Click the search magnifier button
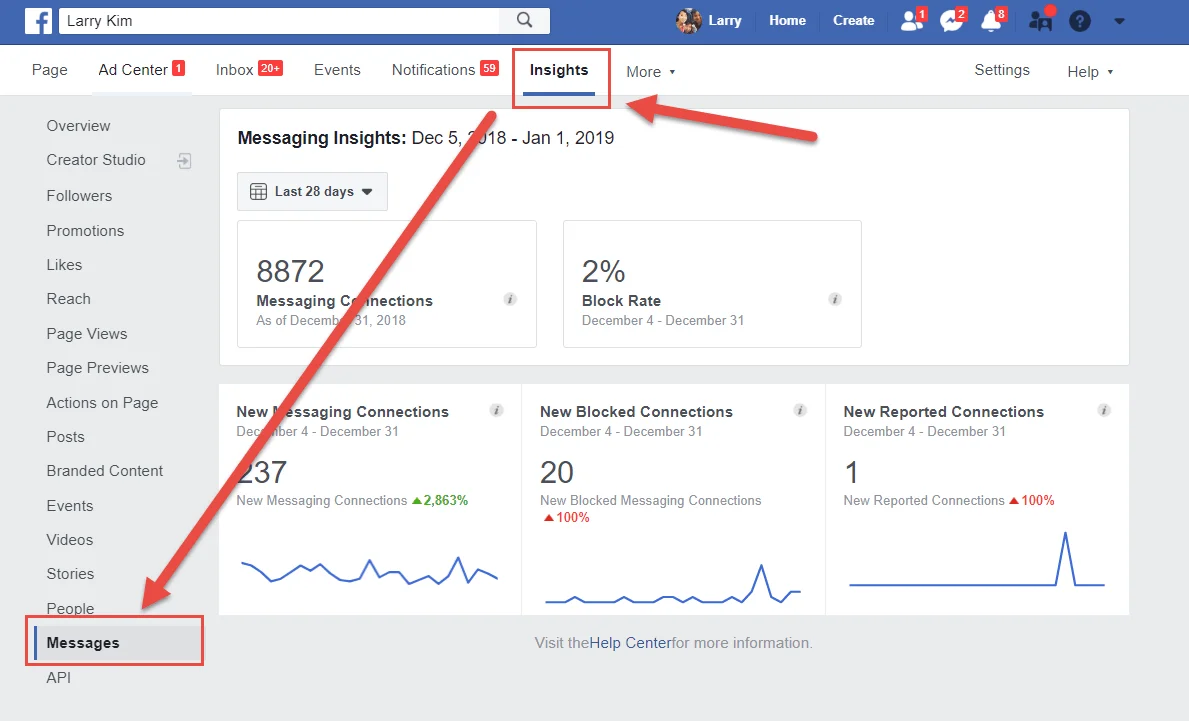The height and width of the screenshot is (721, 1189). pos(525,20)
